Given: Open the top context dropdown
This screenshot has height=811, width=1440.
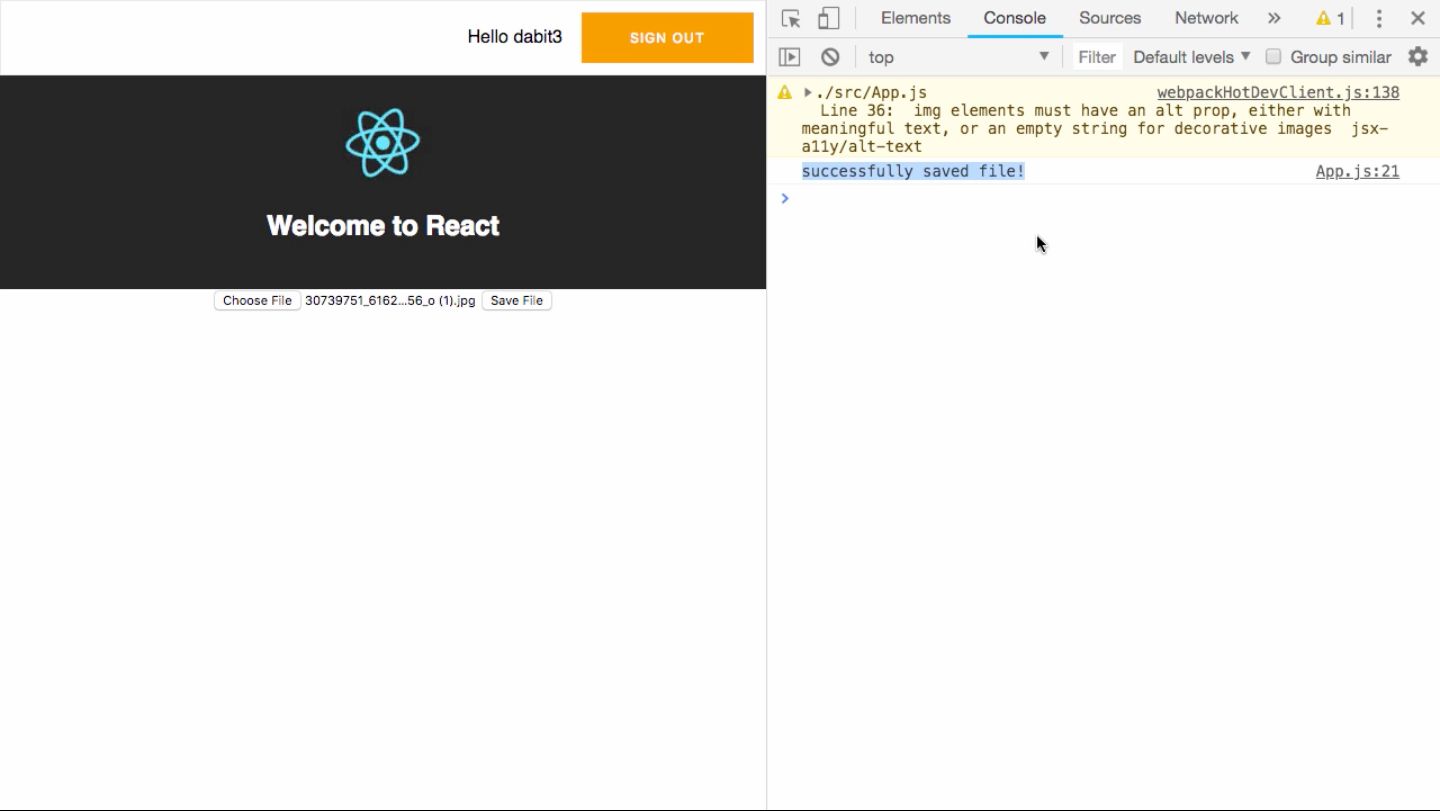Looking at the screenshot, I should 959,57.
